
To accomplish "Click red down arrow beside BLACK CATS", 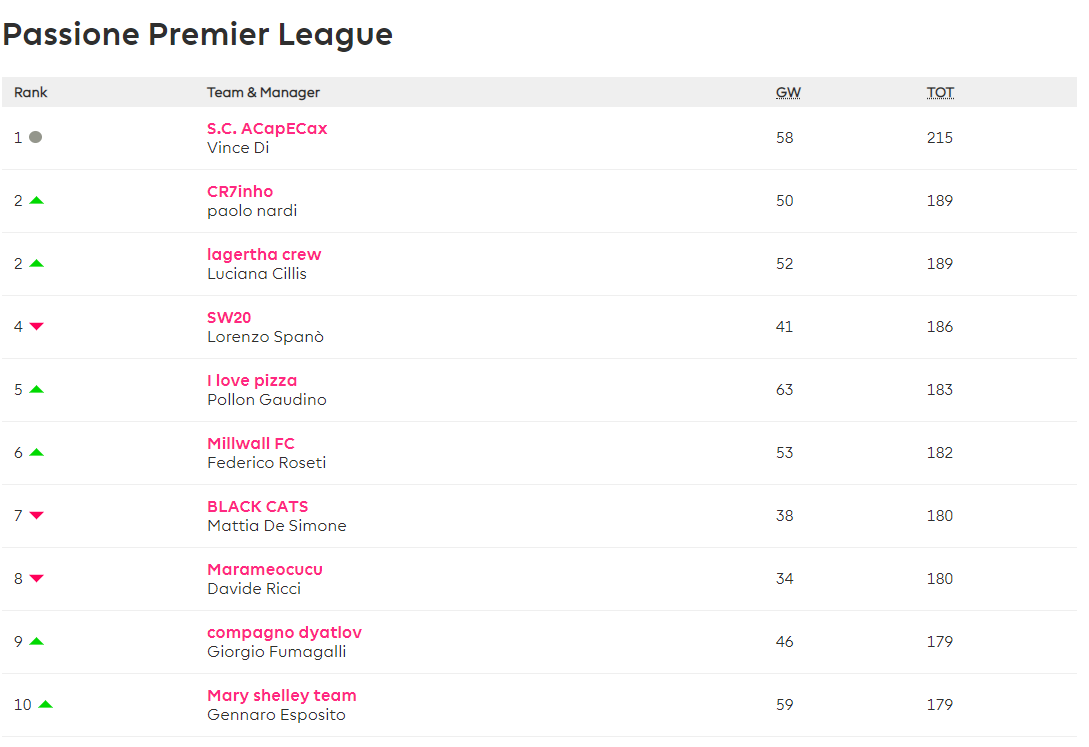I will pyautogui.click(x=37, y=516).
